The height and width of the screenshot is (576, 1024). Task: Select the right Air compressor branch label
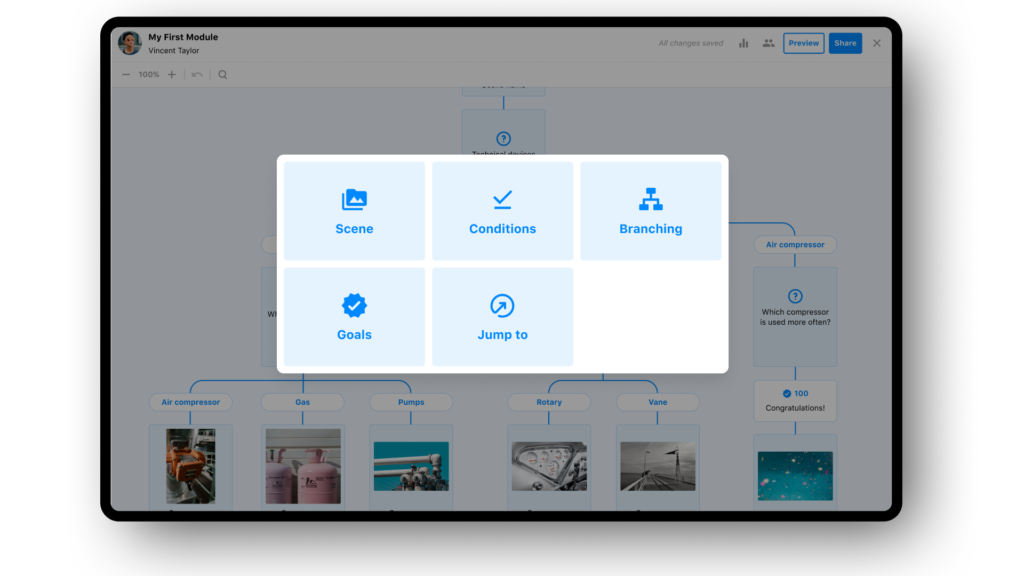point(795,244)
